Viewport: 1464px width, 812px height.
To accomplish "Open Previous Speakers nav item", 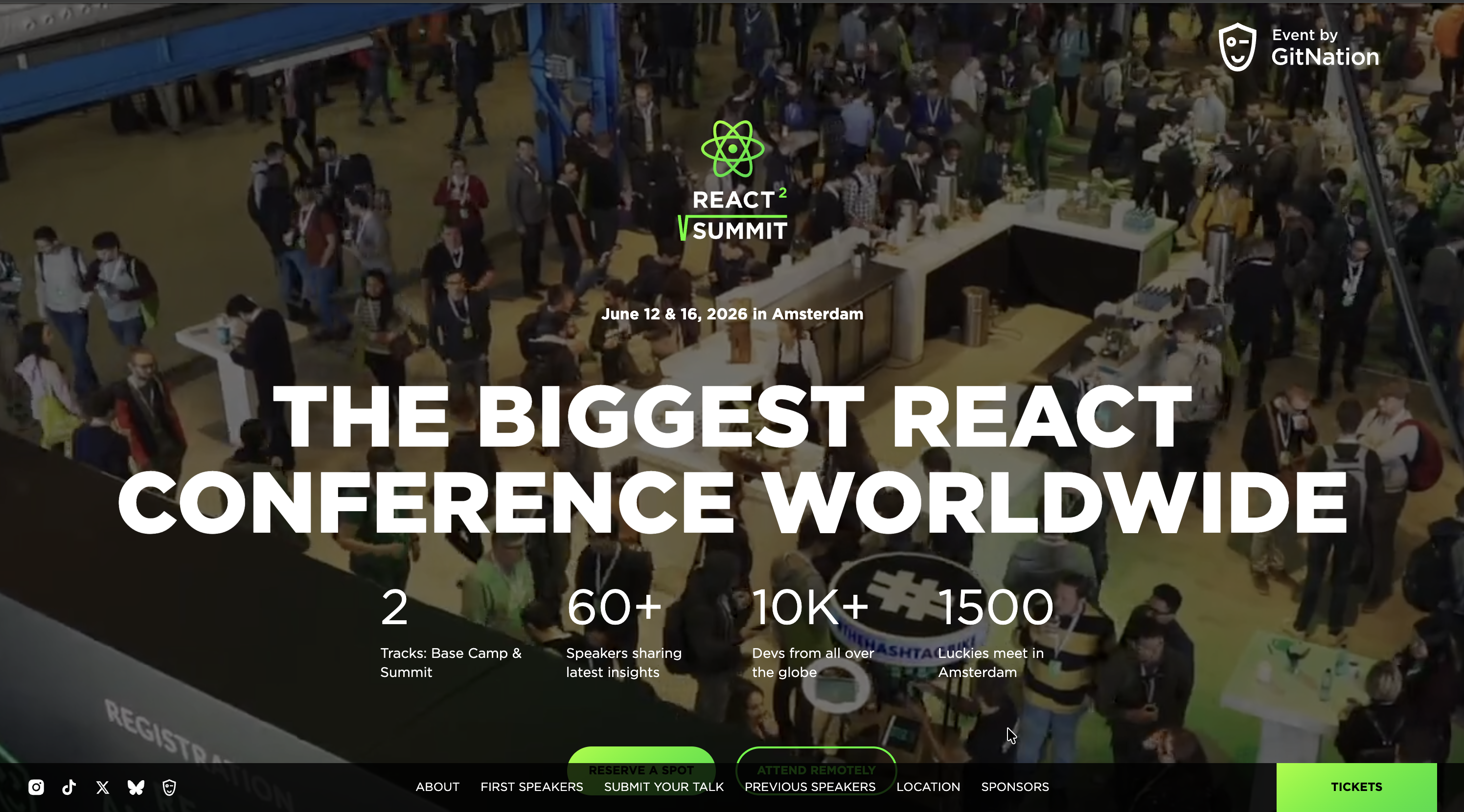I will [x=809, y=787].
